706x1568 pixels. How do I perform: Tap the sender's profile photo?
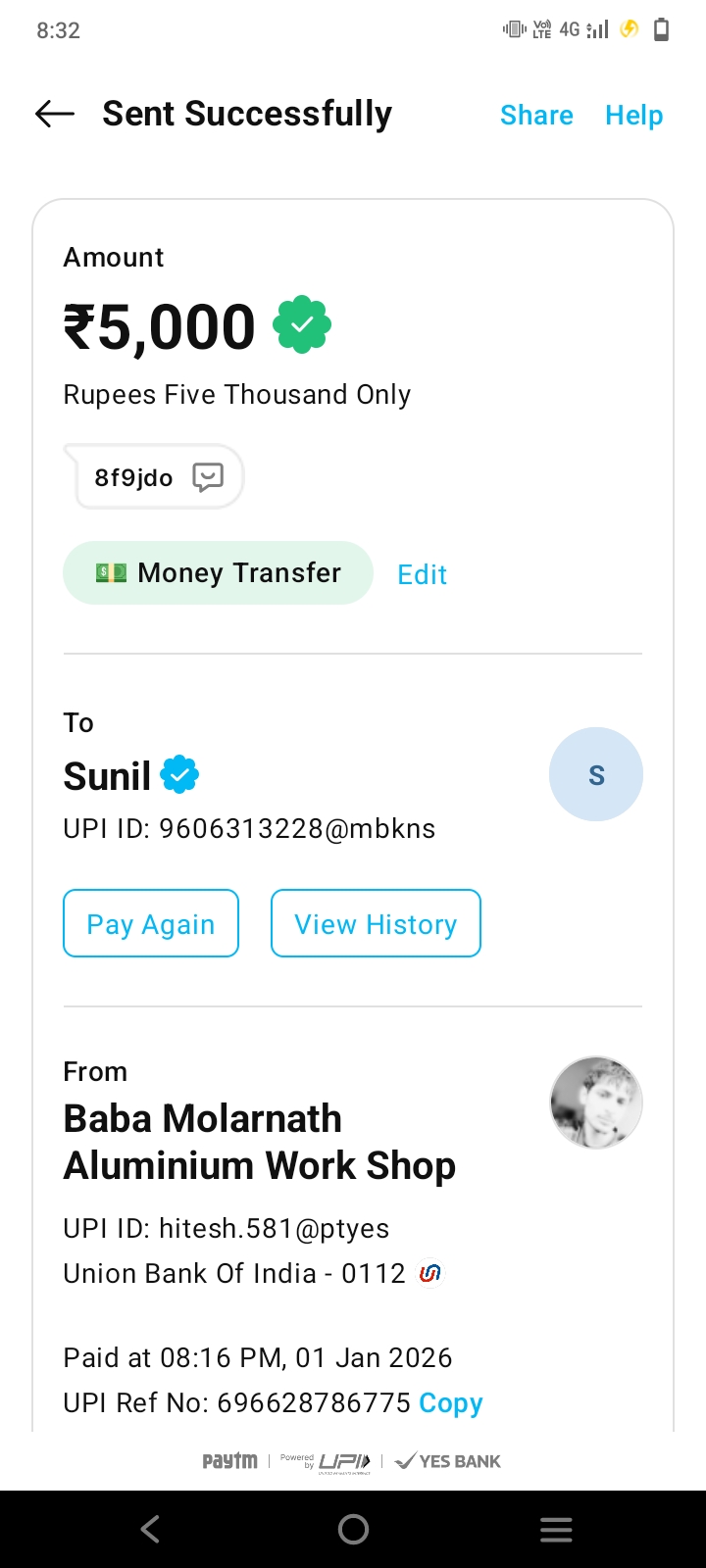point(595,1102)
